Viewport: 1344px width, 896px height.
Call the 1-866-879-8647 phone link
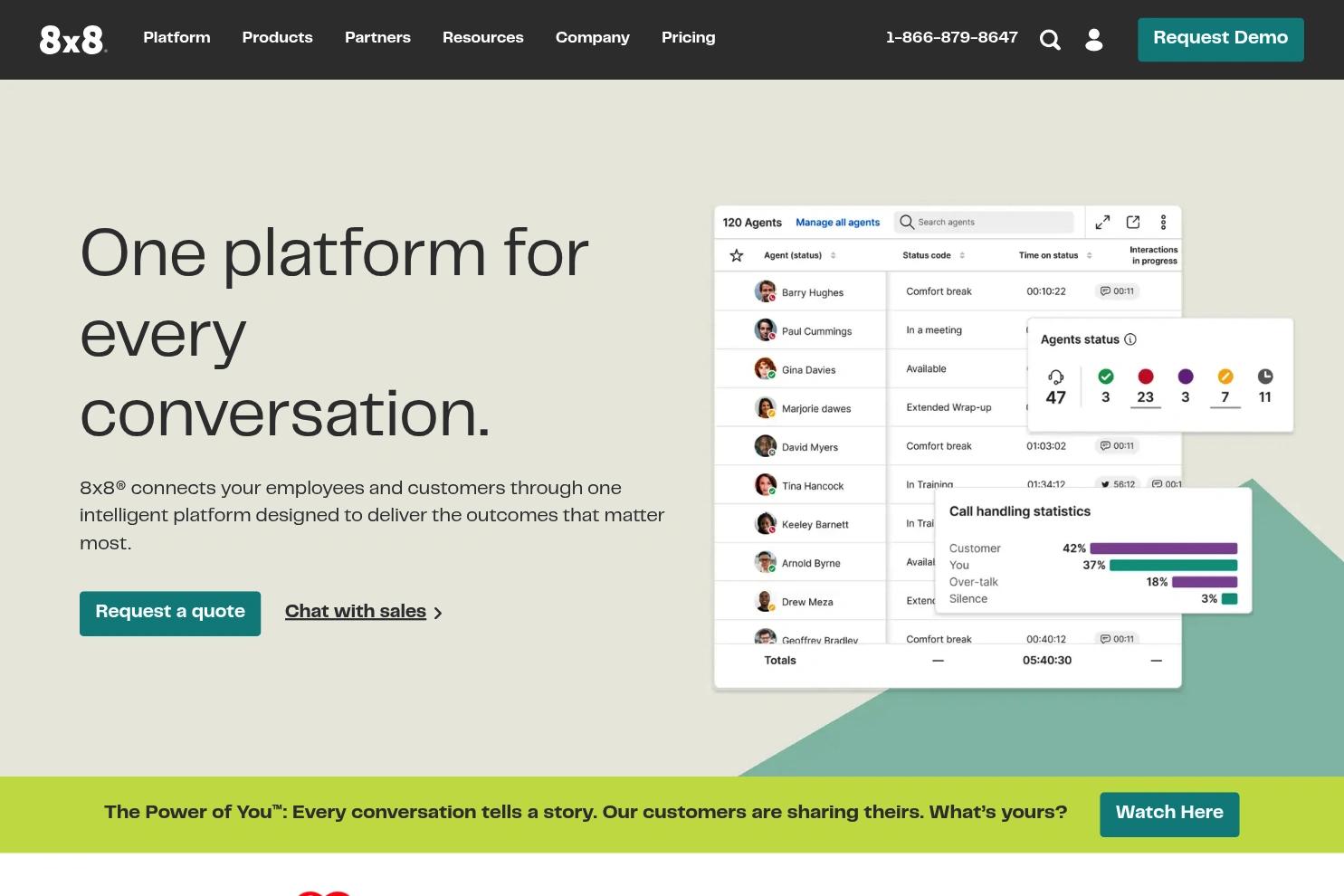[952, 38]
